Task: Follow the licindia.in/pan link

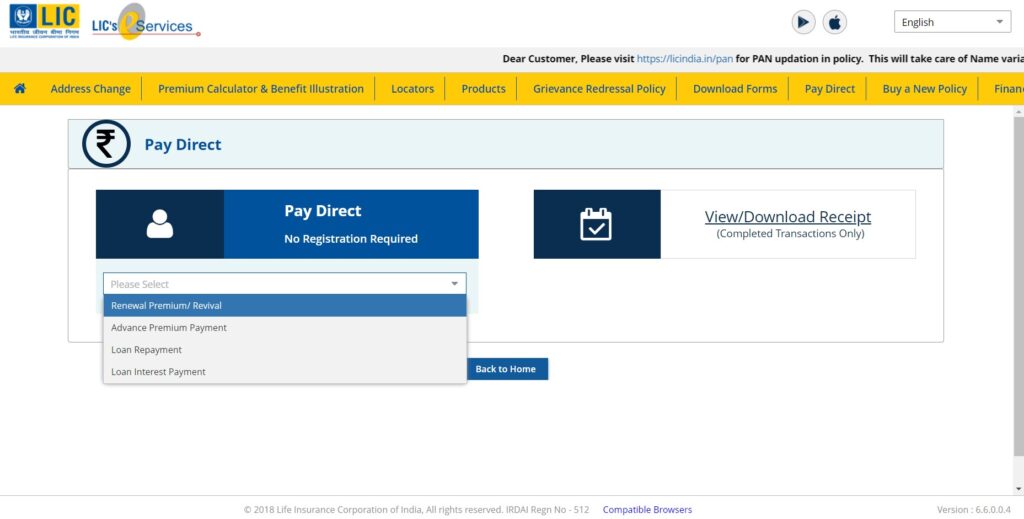Action: 684,59
